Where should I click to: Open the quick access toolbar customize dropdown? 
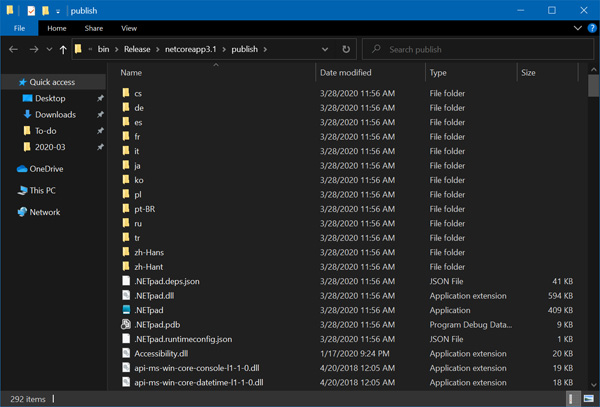(58, 11)
